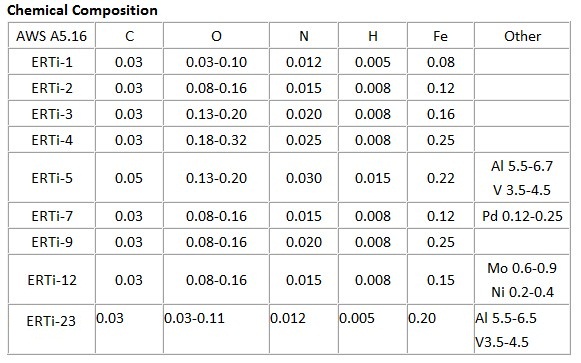The height and width of the screenshot is (363, 581).
Task: Click the Fe column header
Action: coord(441,36)
